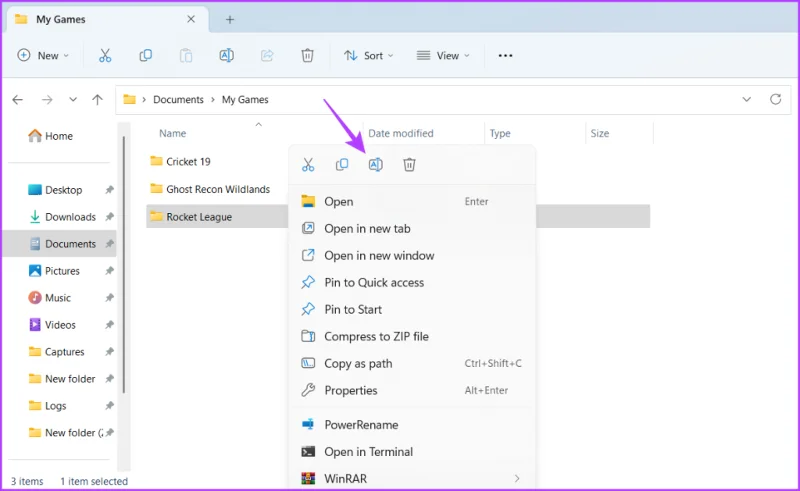
Task: Select Open in context menu
Action: [x=412, y=202]
